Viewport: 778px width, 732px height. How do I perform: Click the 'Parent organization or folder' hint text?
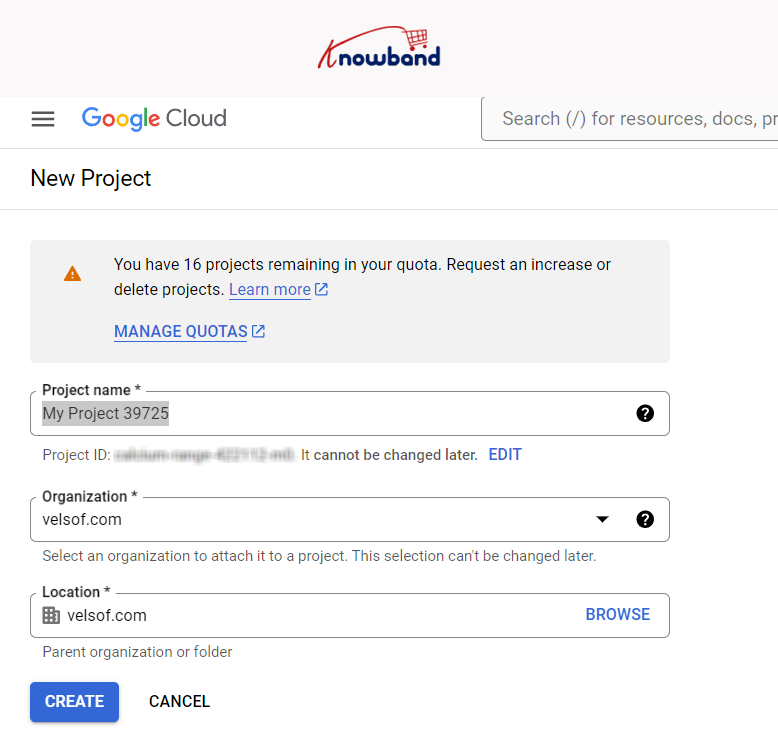coord(137,652)
